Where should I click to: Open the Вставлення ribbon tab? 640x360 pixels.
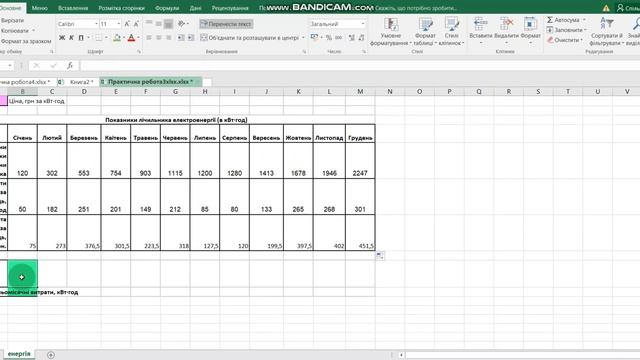(73, 8)
